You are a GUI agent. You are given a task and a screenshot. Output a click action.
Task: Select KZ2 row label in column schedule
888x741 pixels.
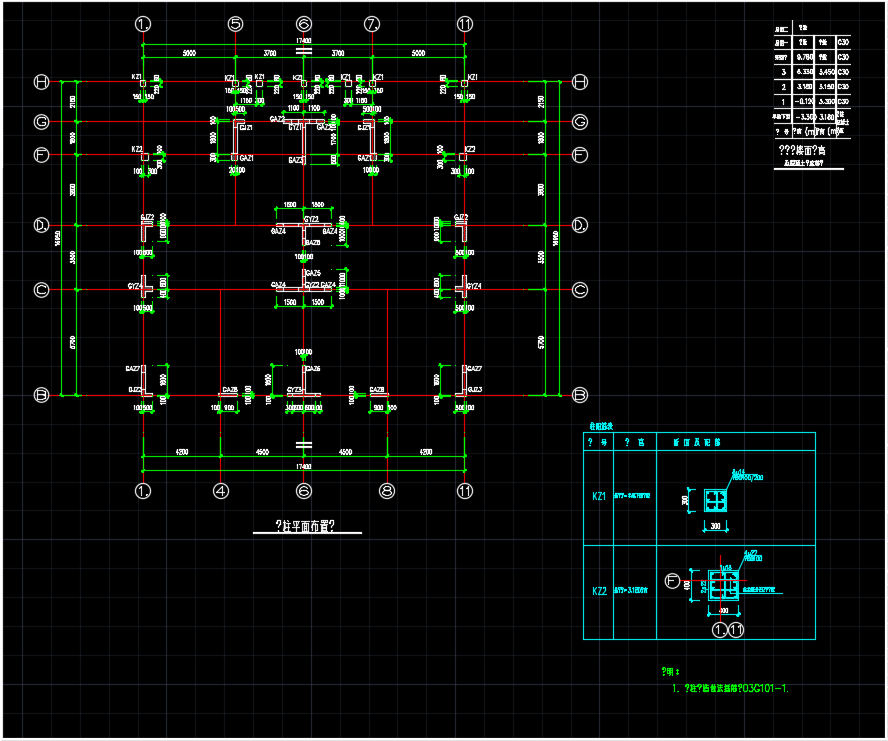[x=599, y=591]
